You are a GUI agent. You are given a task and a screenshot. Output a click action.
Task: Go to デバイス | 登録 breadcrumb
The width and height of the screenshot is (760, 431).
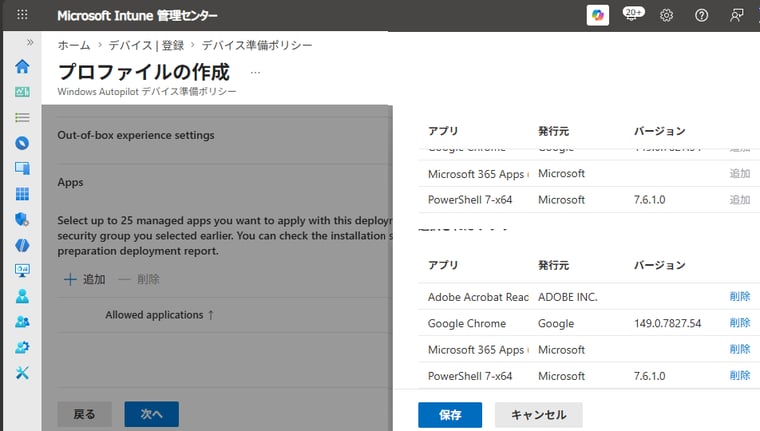coord(146,45)
